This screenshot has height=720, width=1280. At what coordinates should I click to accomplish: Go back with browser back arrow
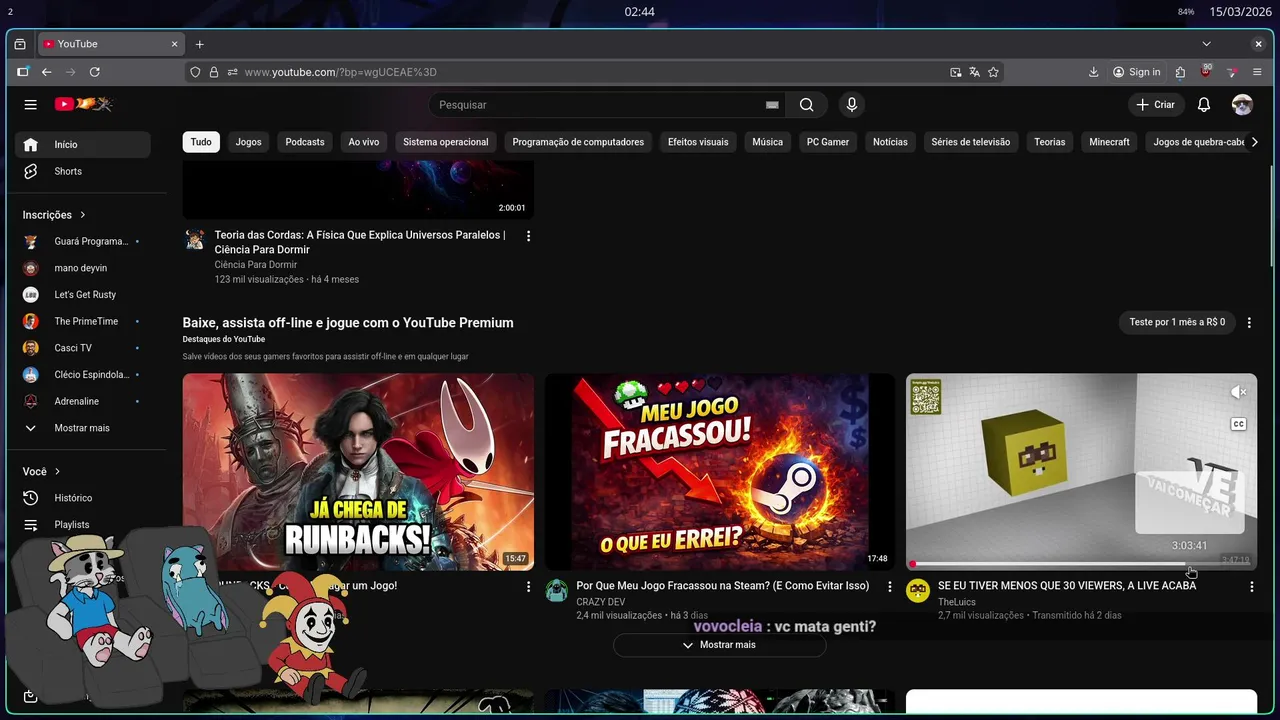(x=46, y=72)
